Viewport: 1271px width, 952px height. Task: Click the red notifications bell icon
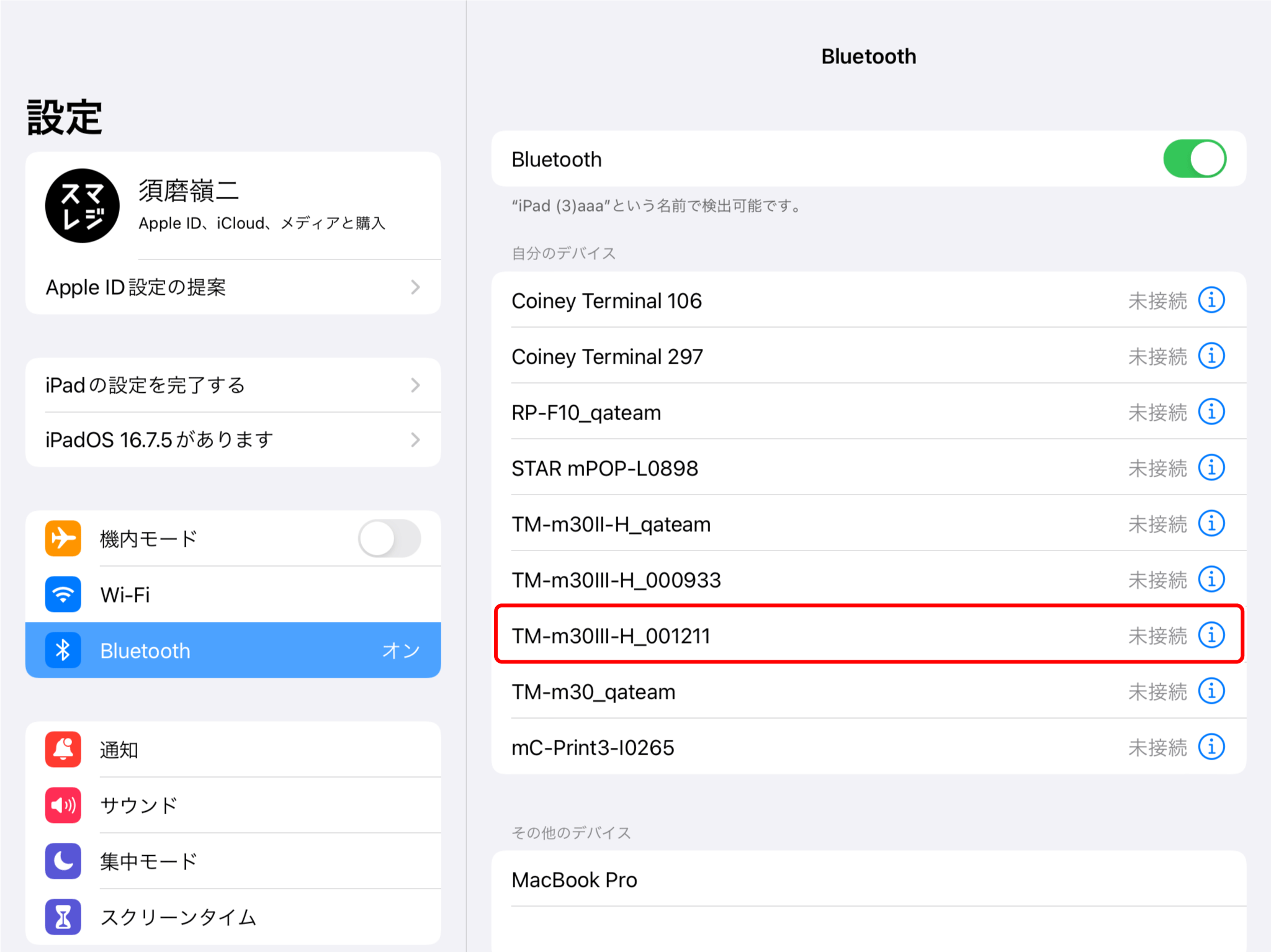point(63,749)
